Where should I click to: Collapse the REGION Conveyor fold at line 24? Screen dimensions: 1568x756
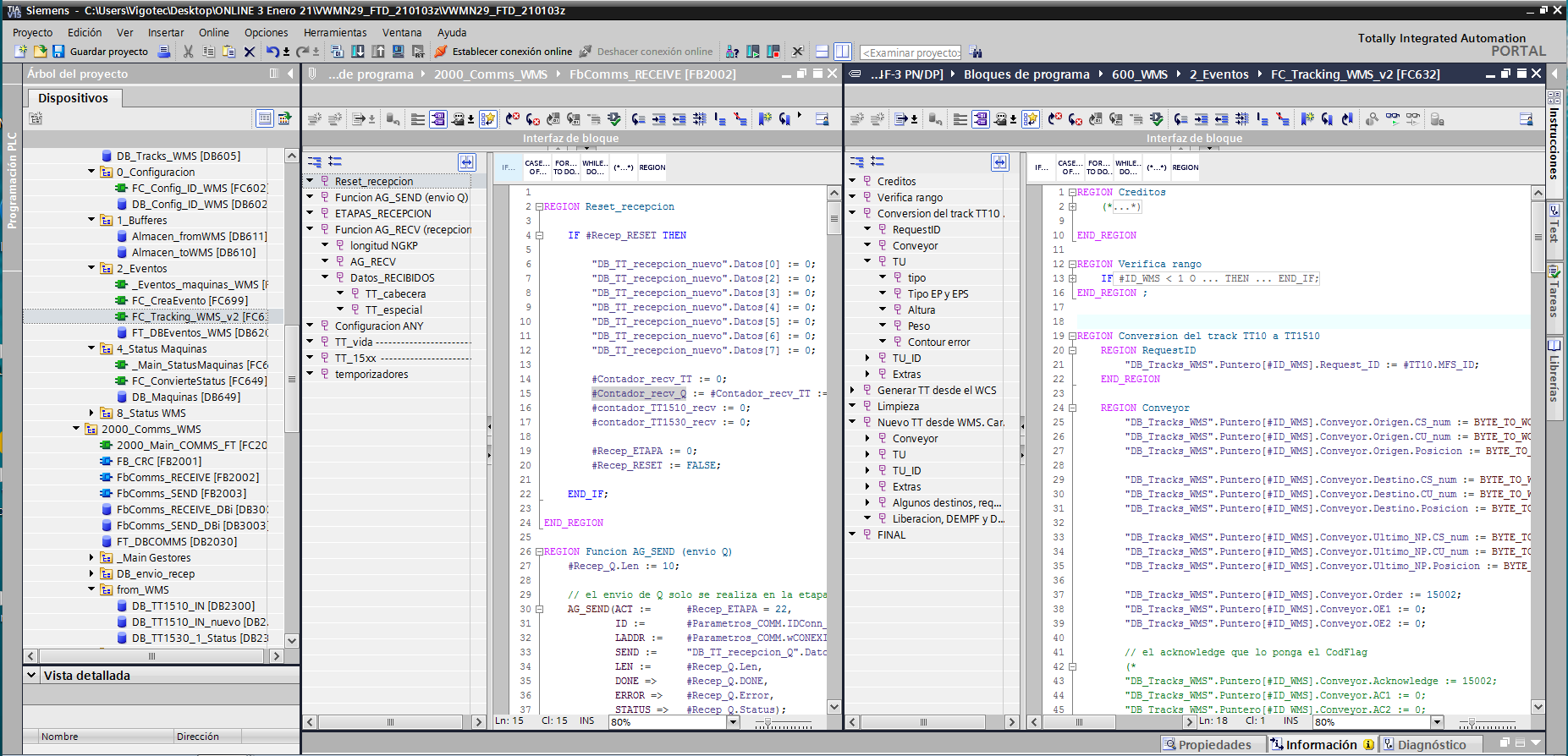coord(1072,408)
